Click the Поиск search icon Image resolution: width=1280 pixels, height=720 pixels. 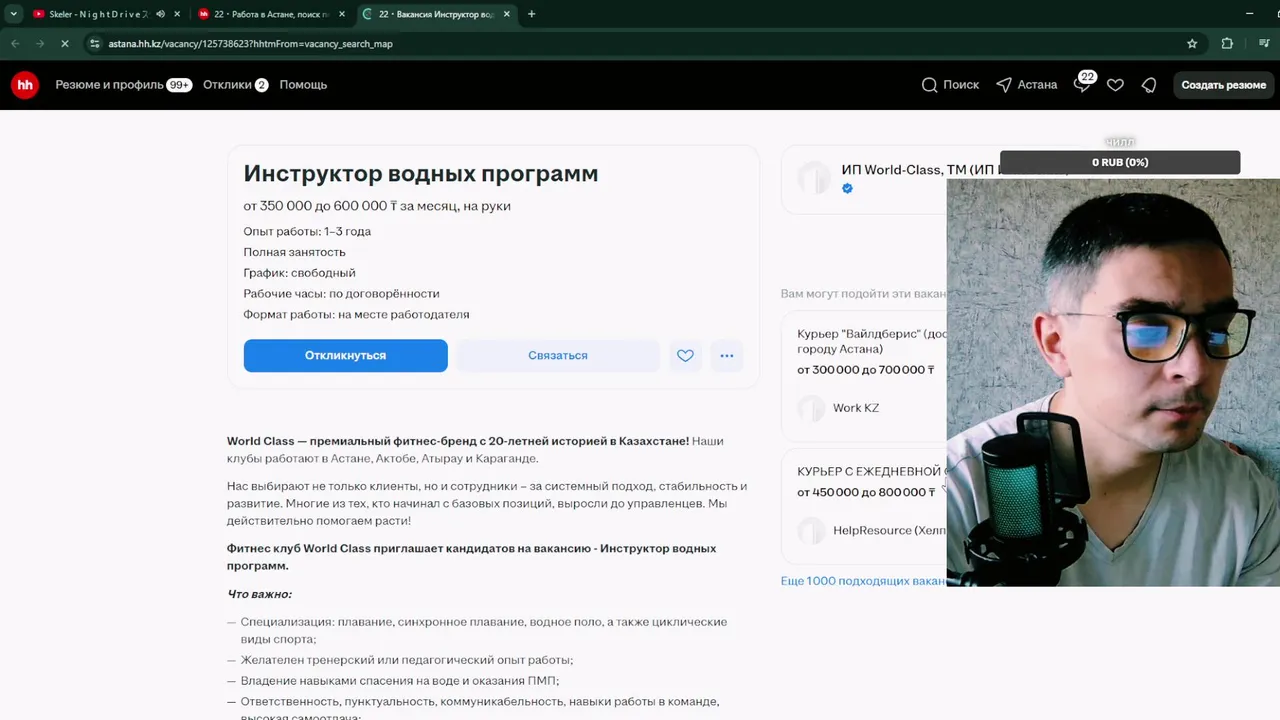point(950,85)
